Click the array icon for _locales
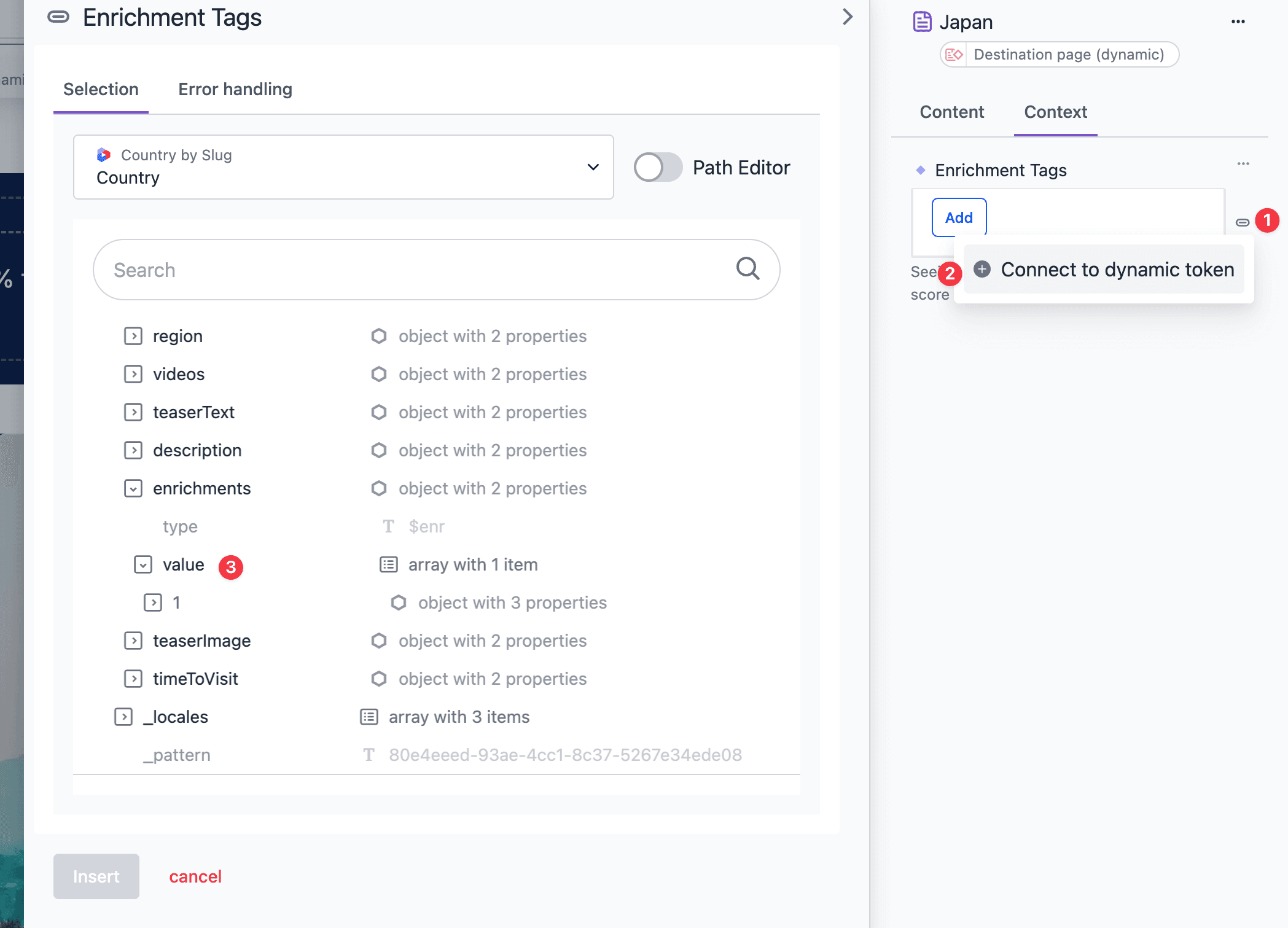This screenshot has height=928, width=1288. point(369,717)
